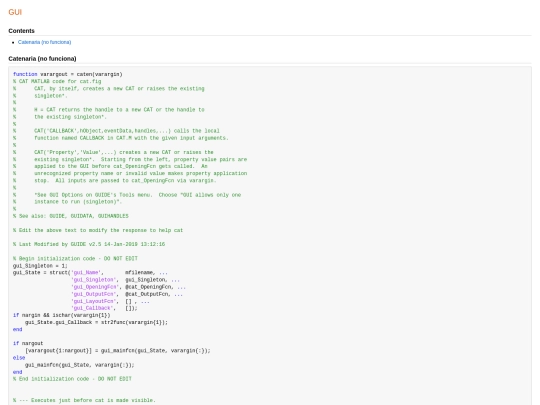Click the 'if nargout' line
This screenshot has width=540, height=405.
[28, 343]
